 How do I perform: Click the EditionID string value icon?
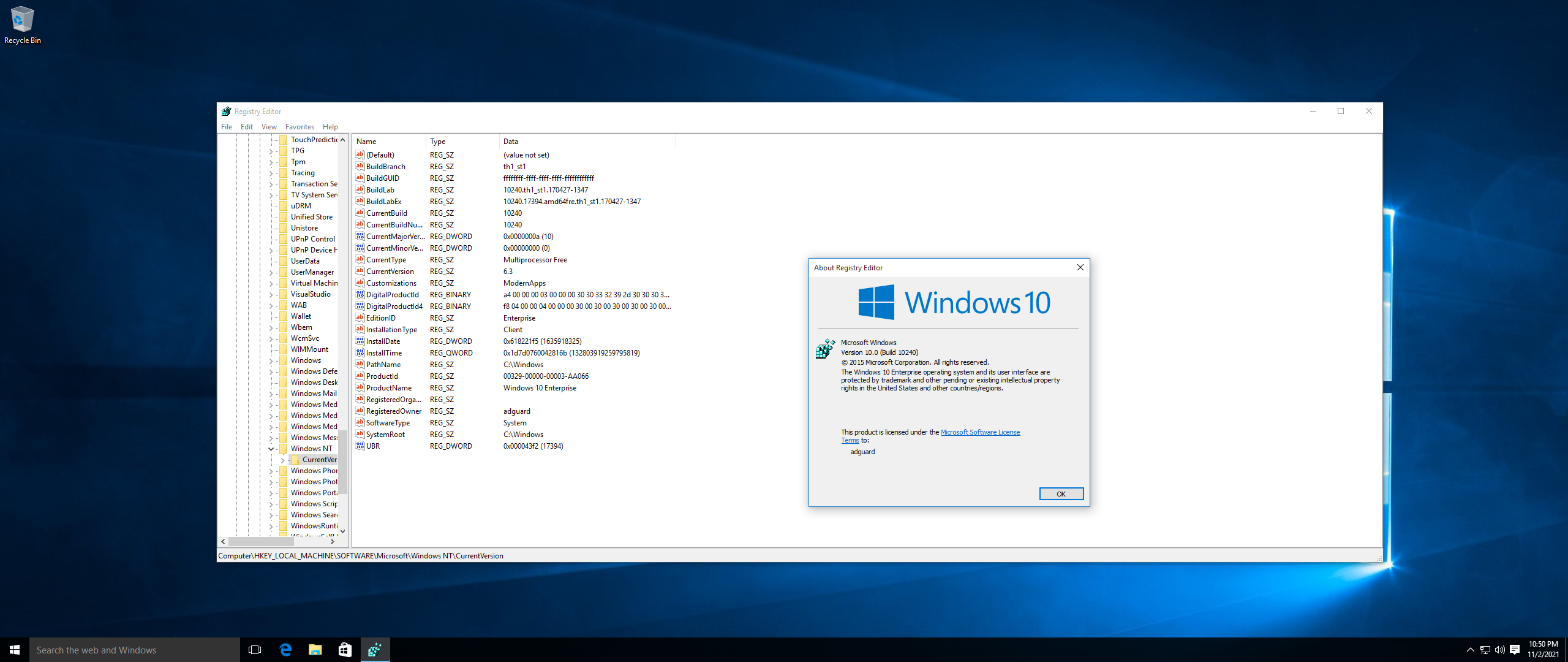tap(360, 318)
